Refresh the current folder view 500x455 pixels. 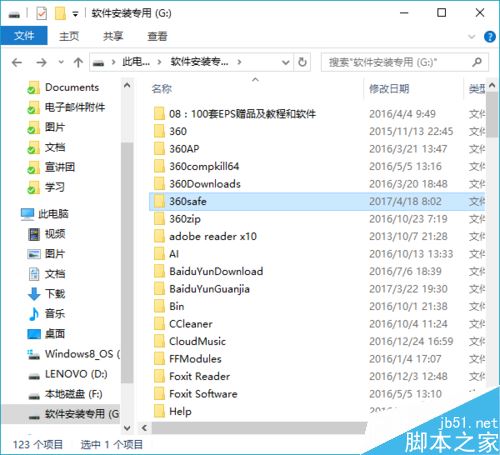click(x=302, y=62)
